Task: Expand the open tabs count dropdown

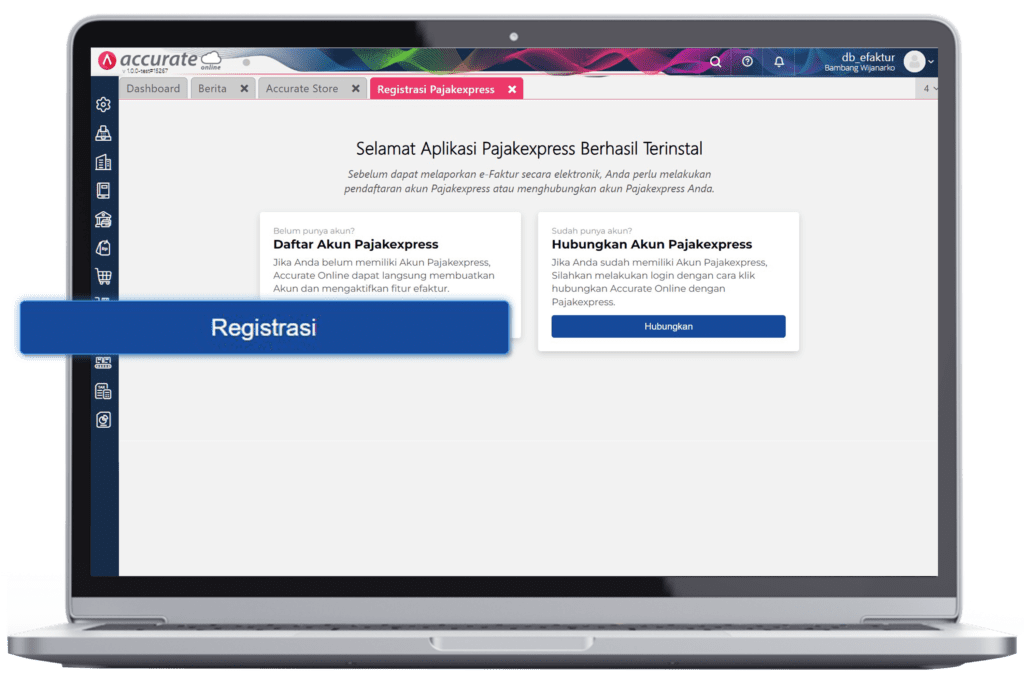Action: click(929, 88)
